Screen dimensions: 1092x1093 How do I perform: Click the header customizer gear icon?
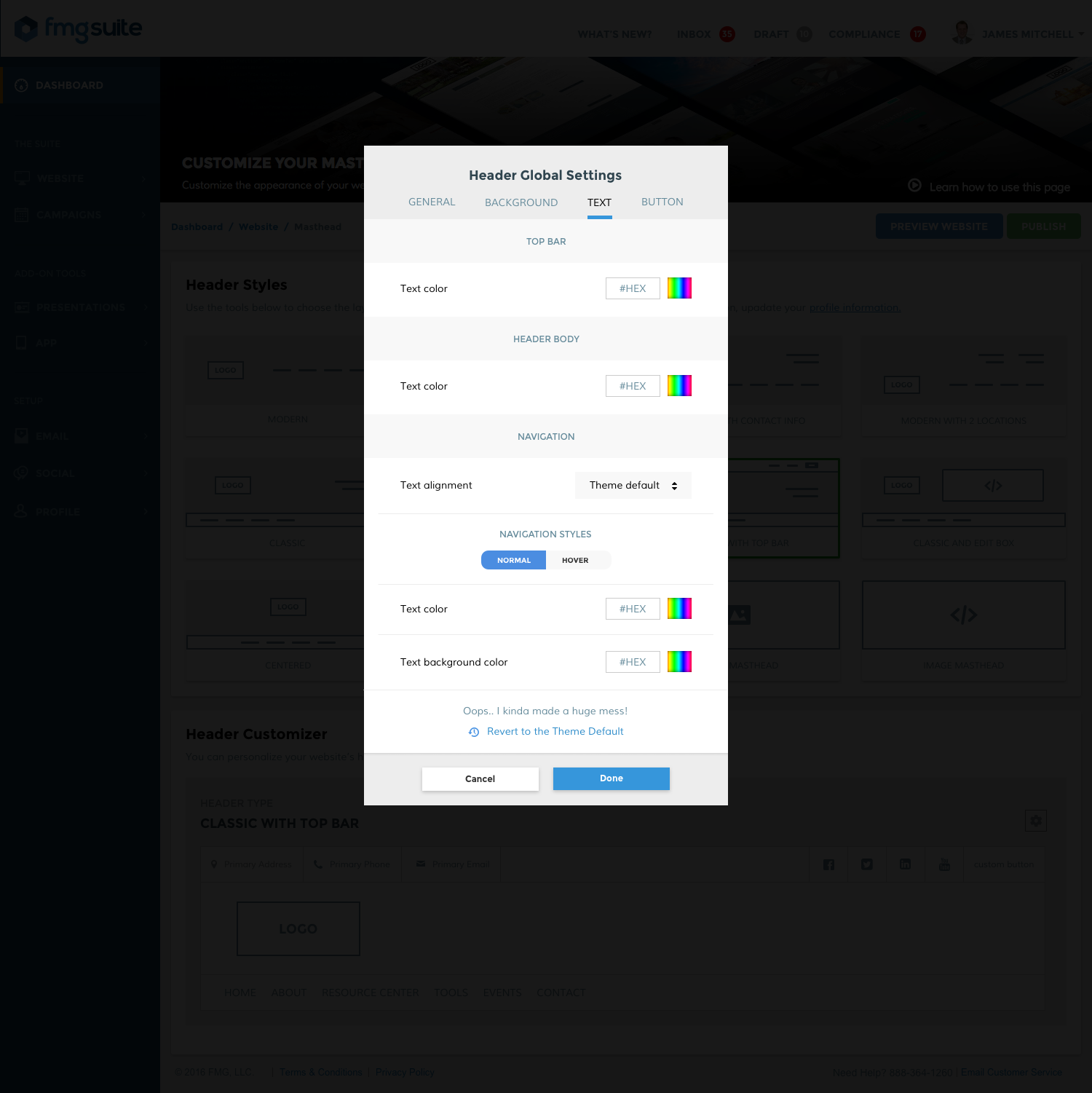(1035, 821)
